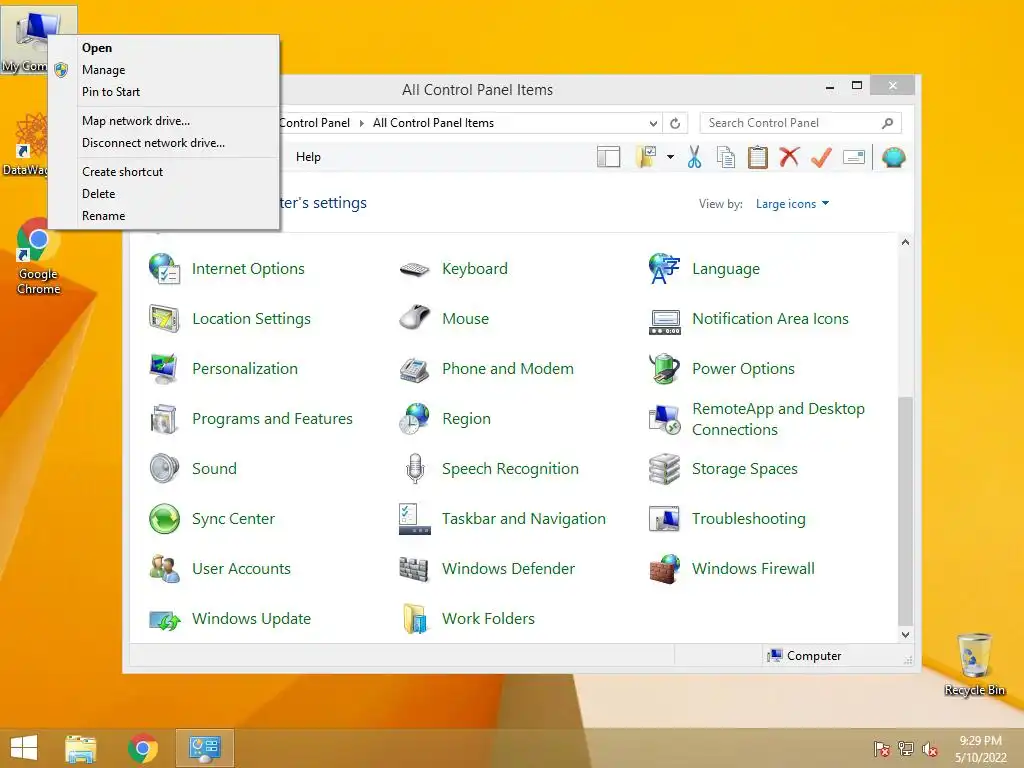Open the Windows Defender wall icon

coord(415,569)
